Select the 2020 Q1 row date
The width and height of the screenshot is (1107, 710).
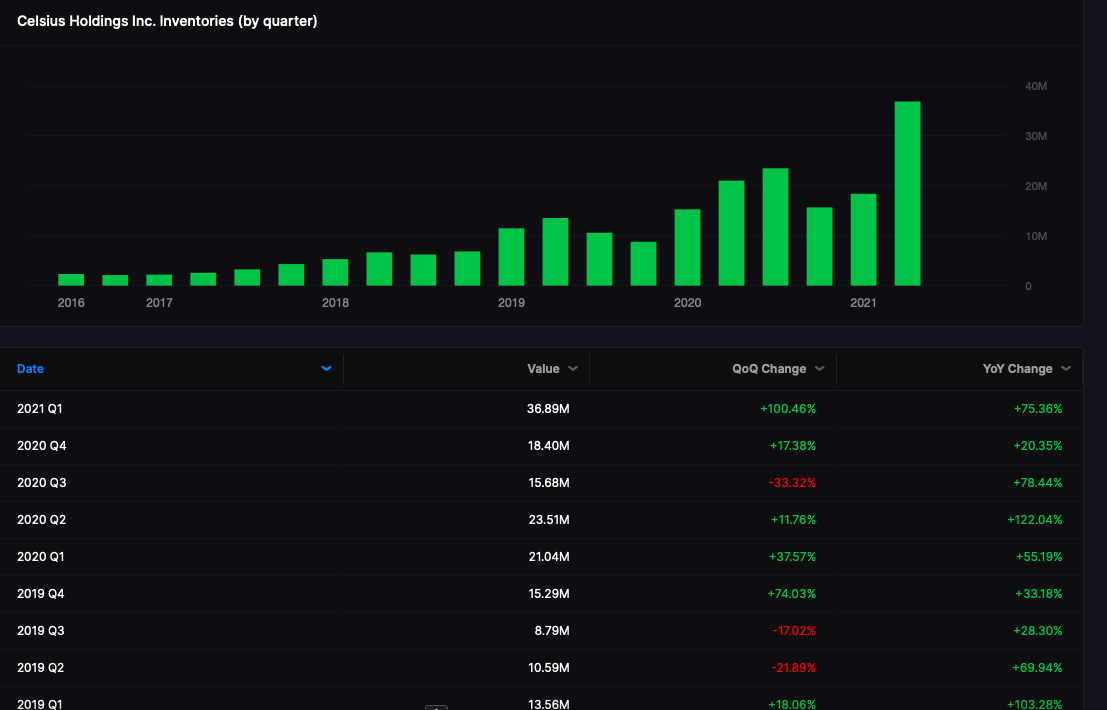(x=40, y=557)
